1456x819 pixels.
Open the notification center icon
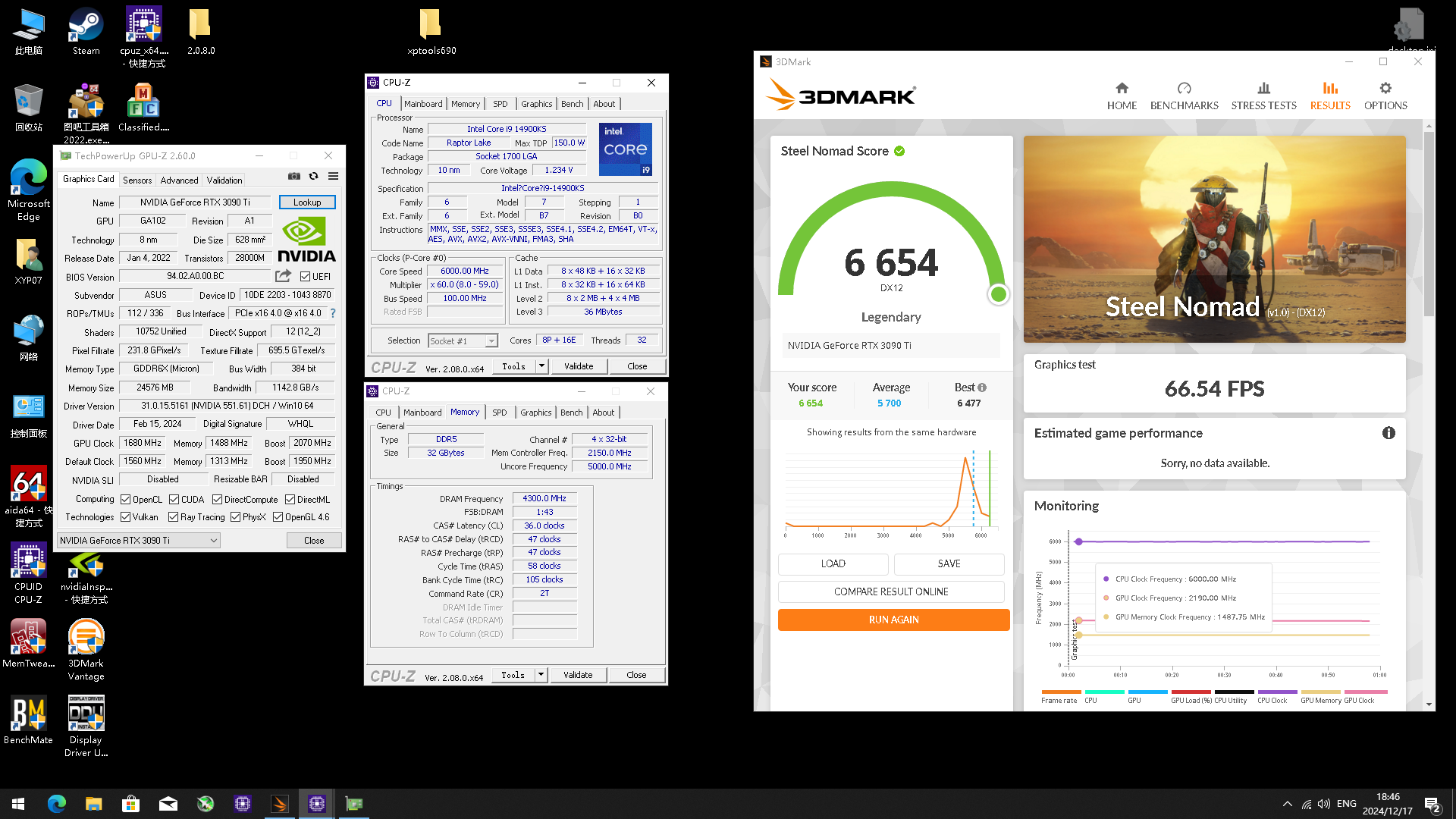coord(1433,804)
